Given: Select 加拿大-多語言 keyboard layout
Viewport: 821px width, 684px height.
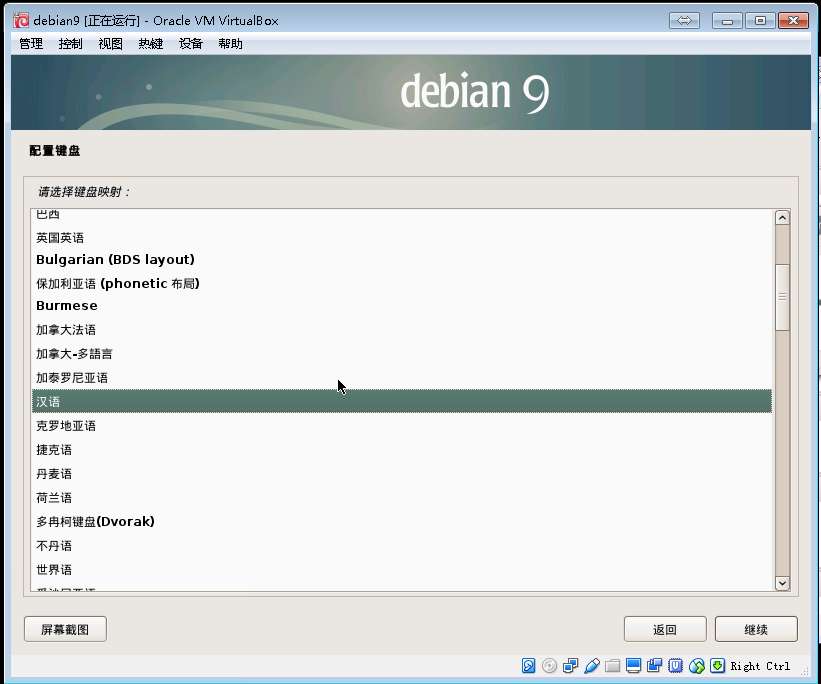Looking at the screenshot, I should tap(401, 354).
